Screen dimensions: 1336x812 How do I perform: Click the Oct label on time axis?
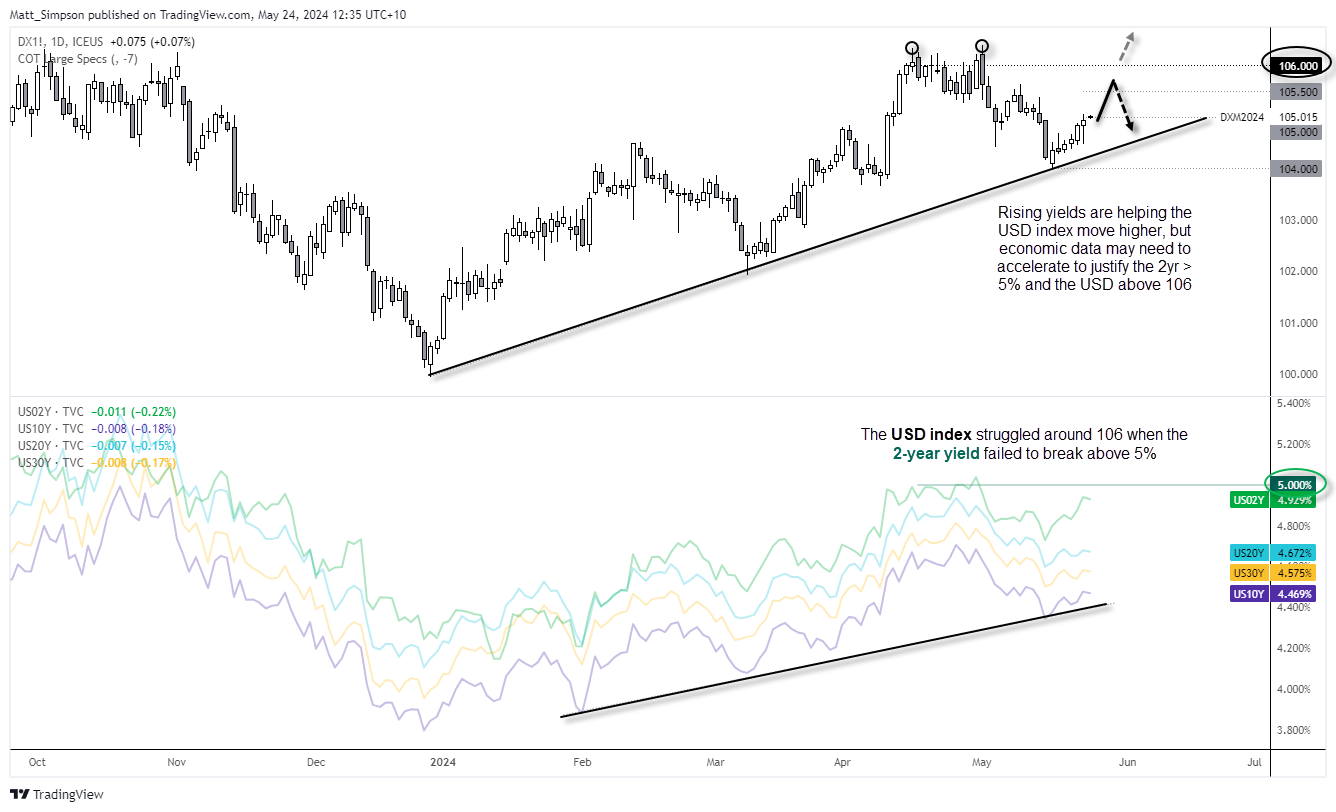coord(38,762)
